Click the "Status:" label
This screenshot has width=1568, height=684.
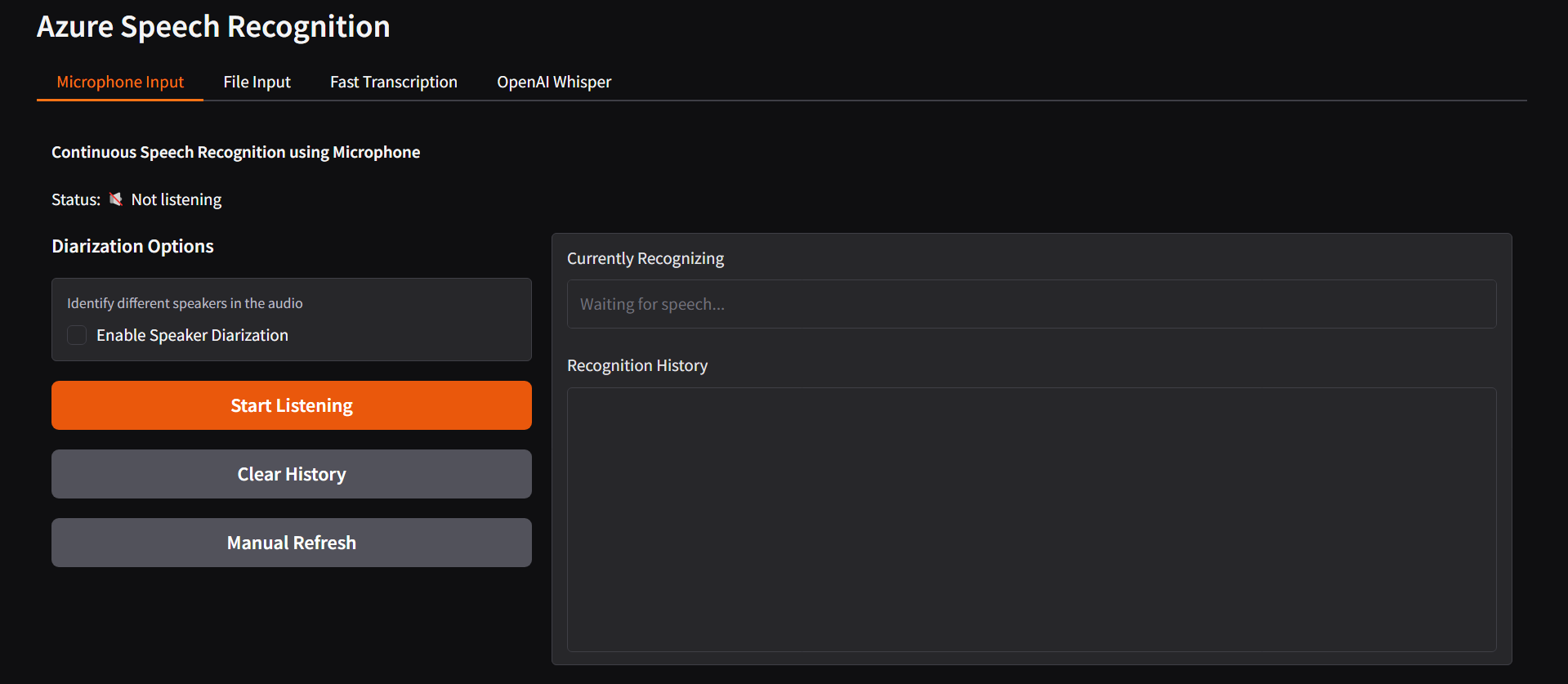click(75, 199)
